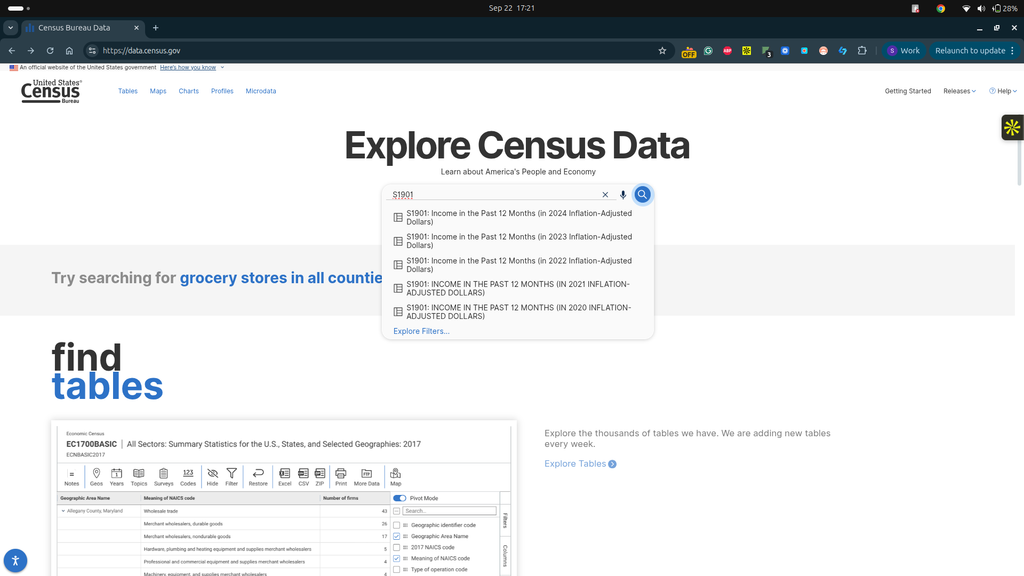Viewport: 1024px width, 576px height.
Task: Open the Tables navigation item
Action: pyautogui.click(x=127, y=91)
